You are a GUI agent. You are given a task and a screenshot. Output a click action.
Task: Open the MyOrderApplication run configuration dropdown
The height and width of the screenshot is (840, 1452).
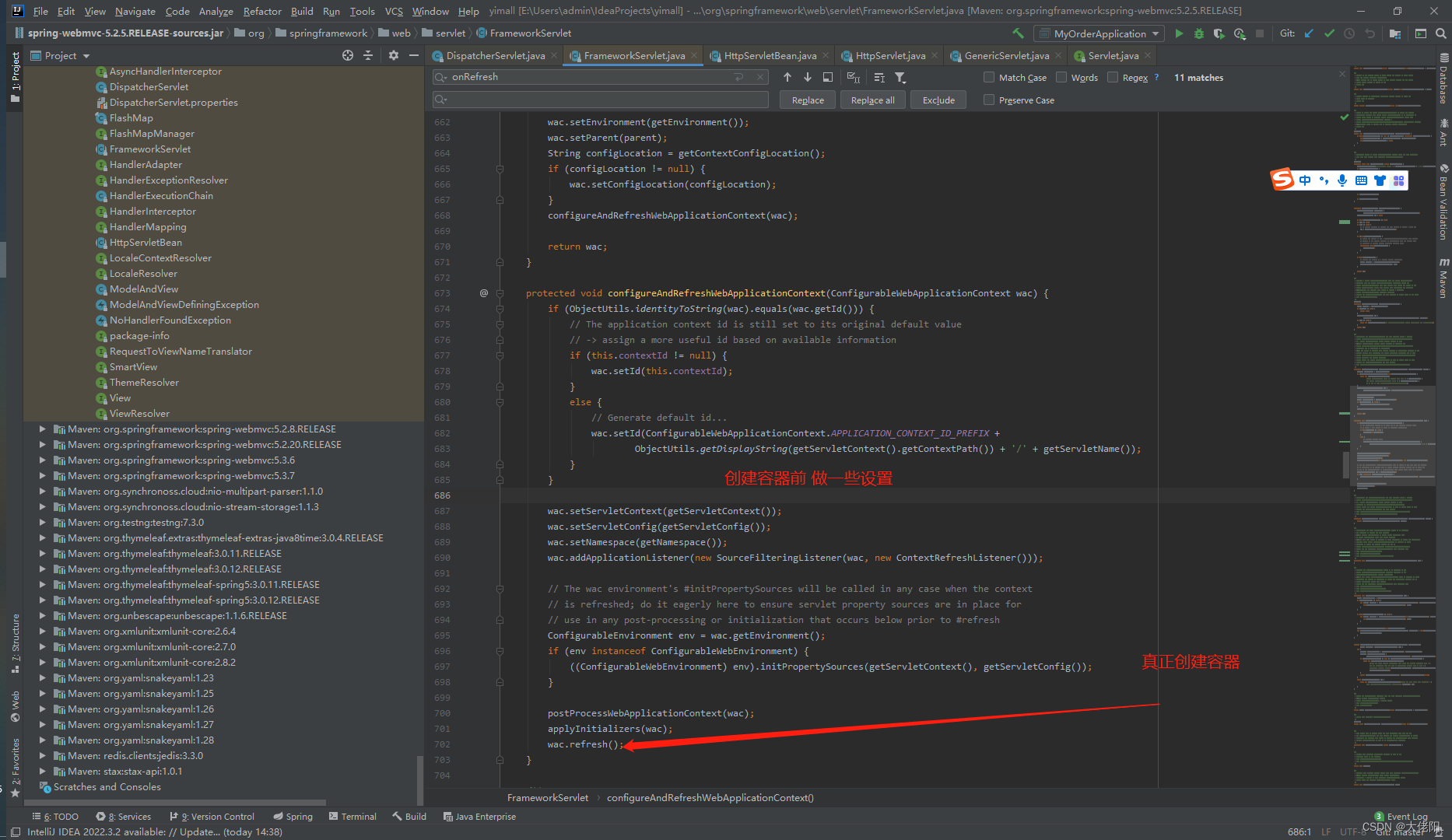click(x=1099, y=33)
